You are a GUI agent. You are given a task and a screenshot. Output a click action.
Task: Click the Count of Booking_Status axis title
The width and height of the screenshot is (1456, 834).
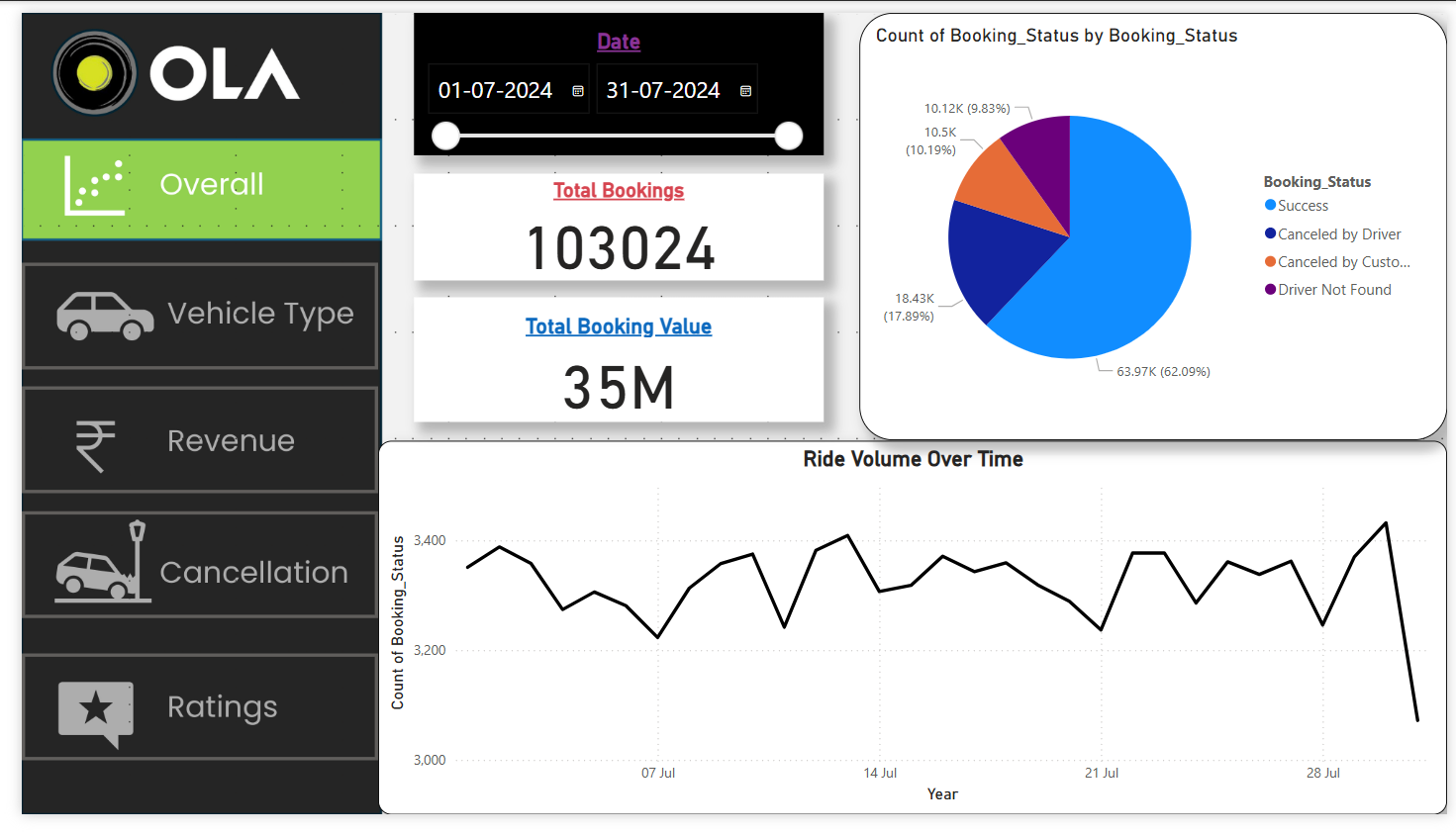(x=398, y=623)
